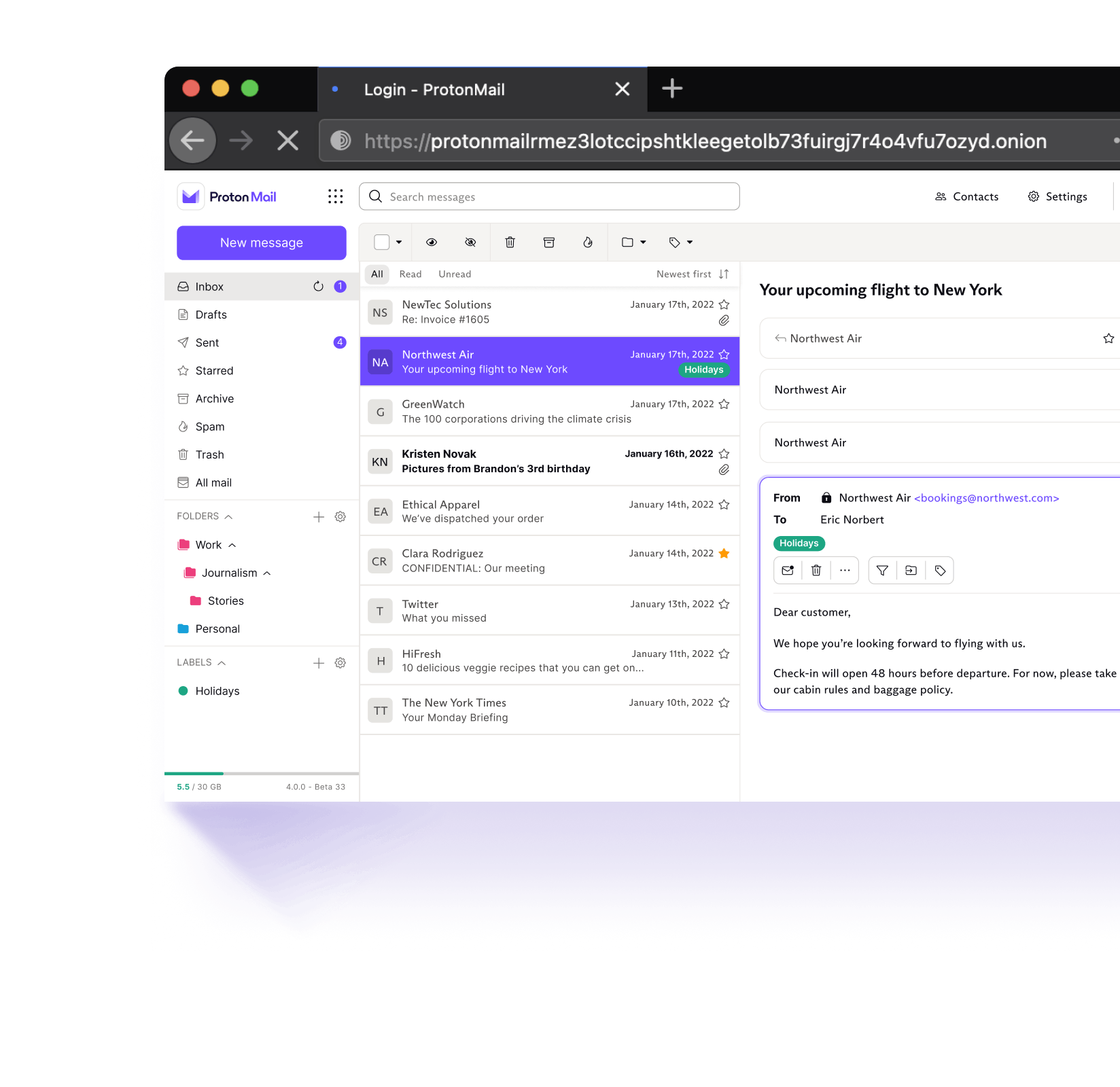Refresh the Inbox with the reload icon
This screenshot has height=1087, width=1120.
(x=318, y=287)
